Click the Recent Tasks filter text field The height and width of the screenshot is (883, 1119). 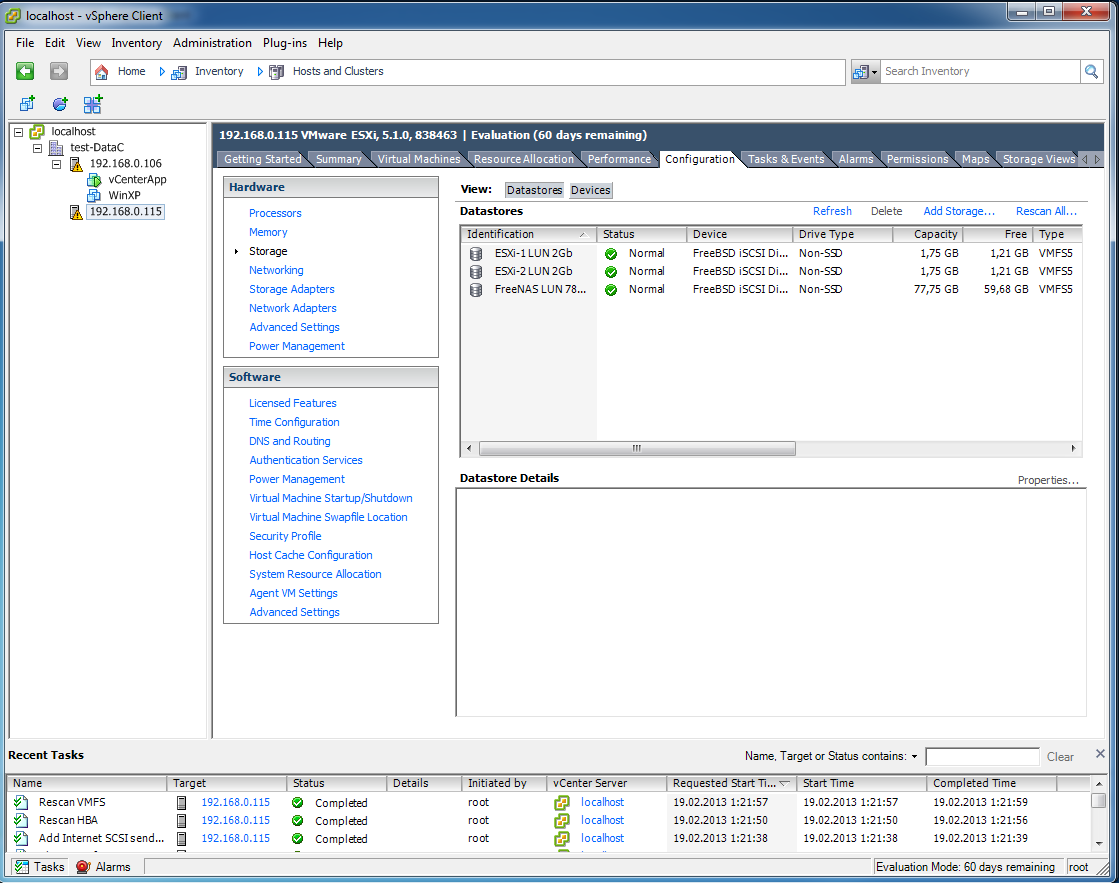click(x=982, y=757)
